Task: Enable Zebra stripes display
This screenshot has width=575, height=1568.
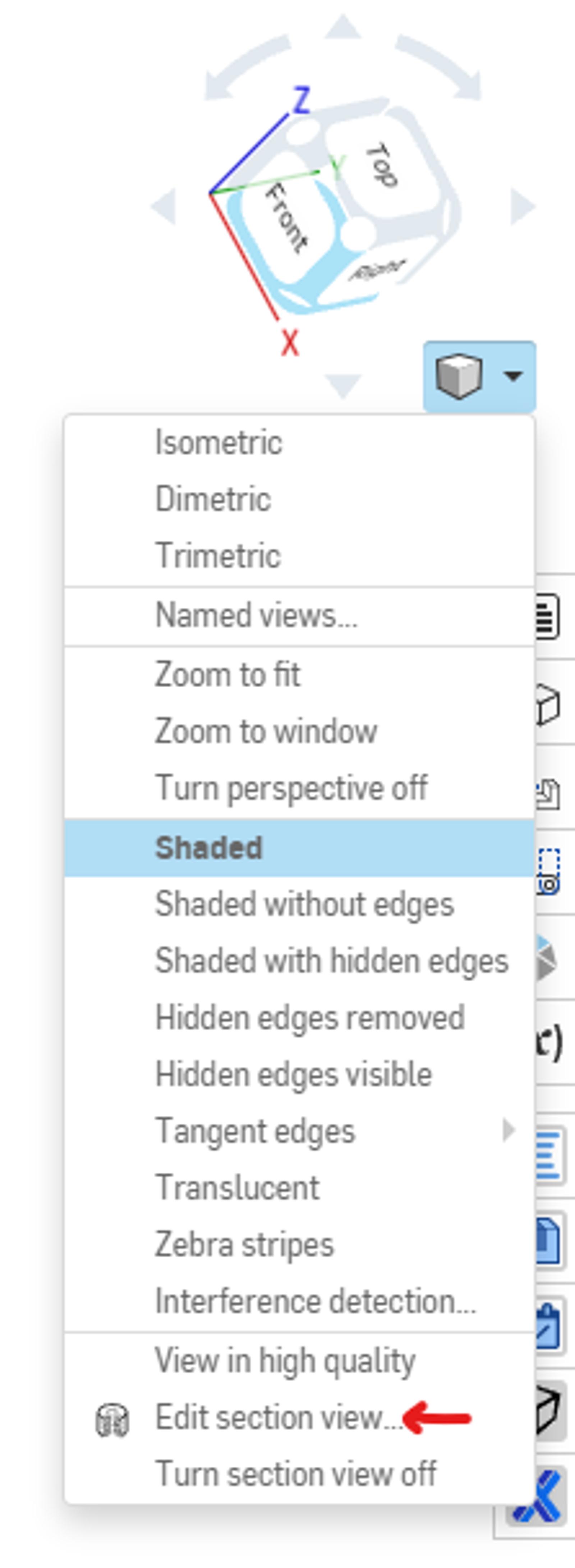Action: 245,1244
